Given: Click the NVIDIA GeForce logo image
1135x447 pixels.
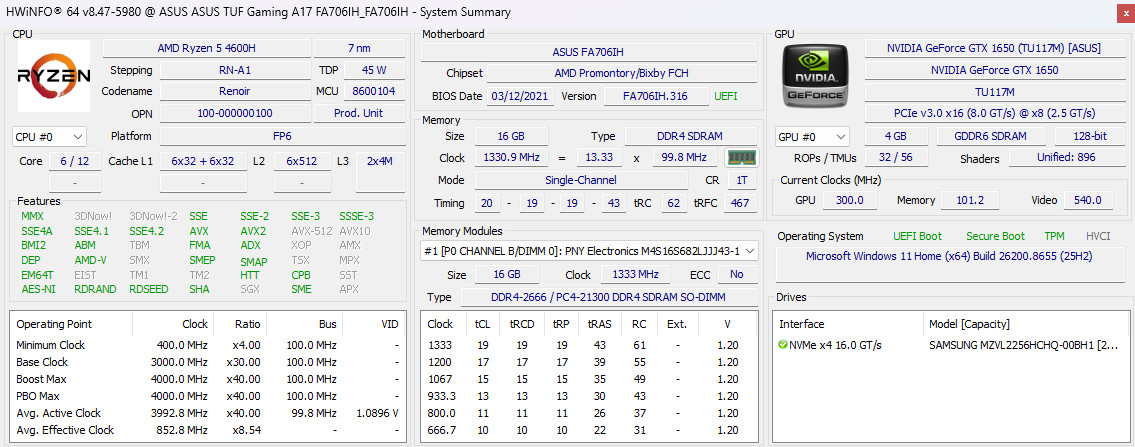Looking at the screenshot, I should tap(815, 76).
